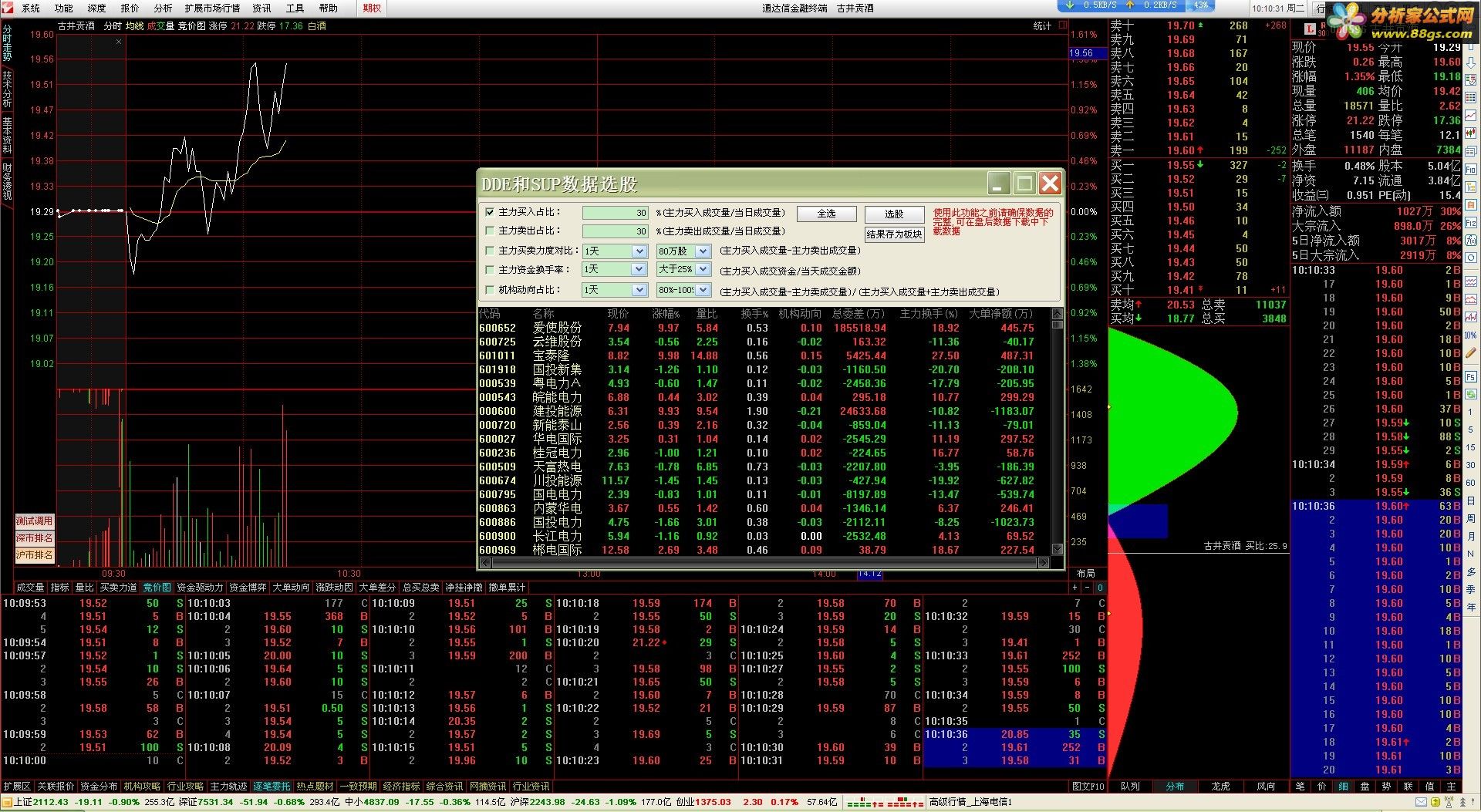Switch to the 龙虎 tab
The width and height of the screenshot is (1481, 812).
[x=1220, y=787]
